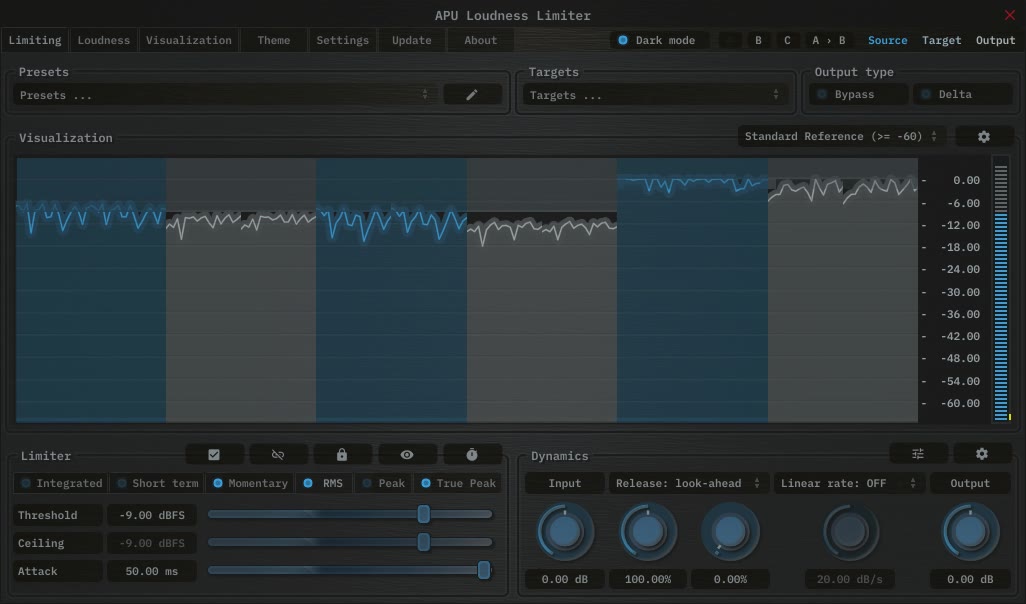Image resolution: width=1026 pixels, height=604 pixels.
Task: Open the Settings tab
Action: point(342,40)
